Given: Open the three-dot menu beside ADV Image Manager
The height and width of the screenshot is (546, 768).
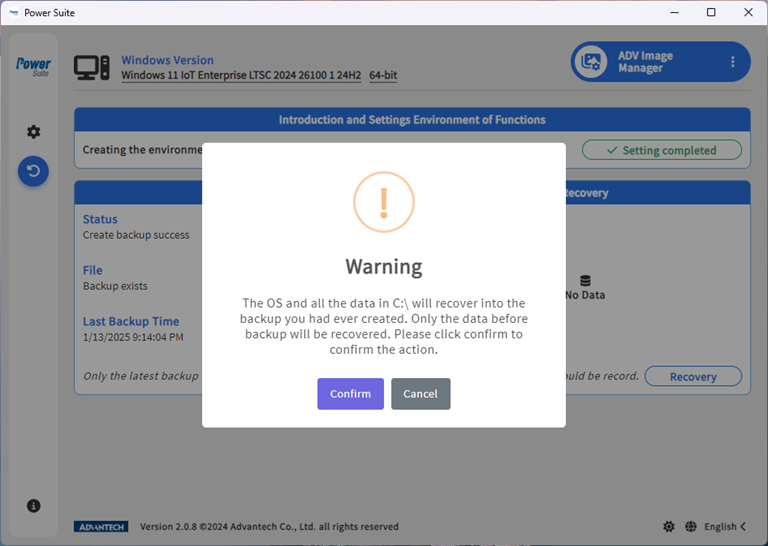Looking at the screenshot, I should [x=732, y=62].
